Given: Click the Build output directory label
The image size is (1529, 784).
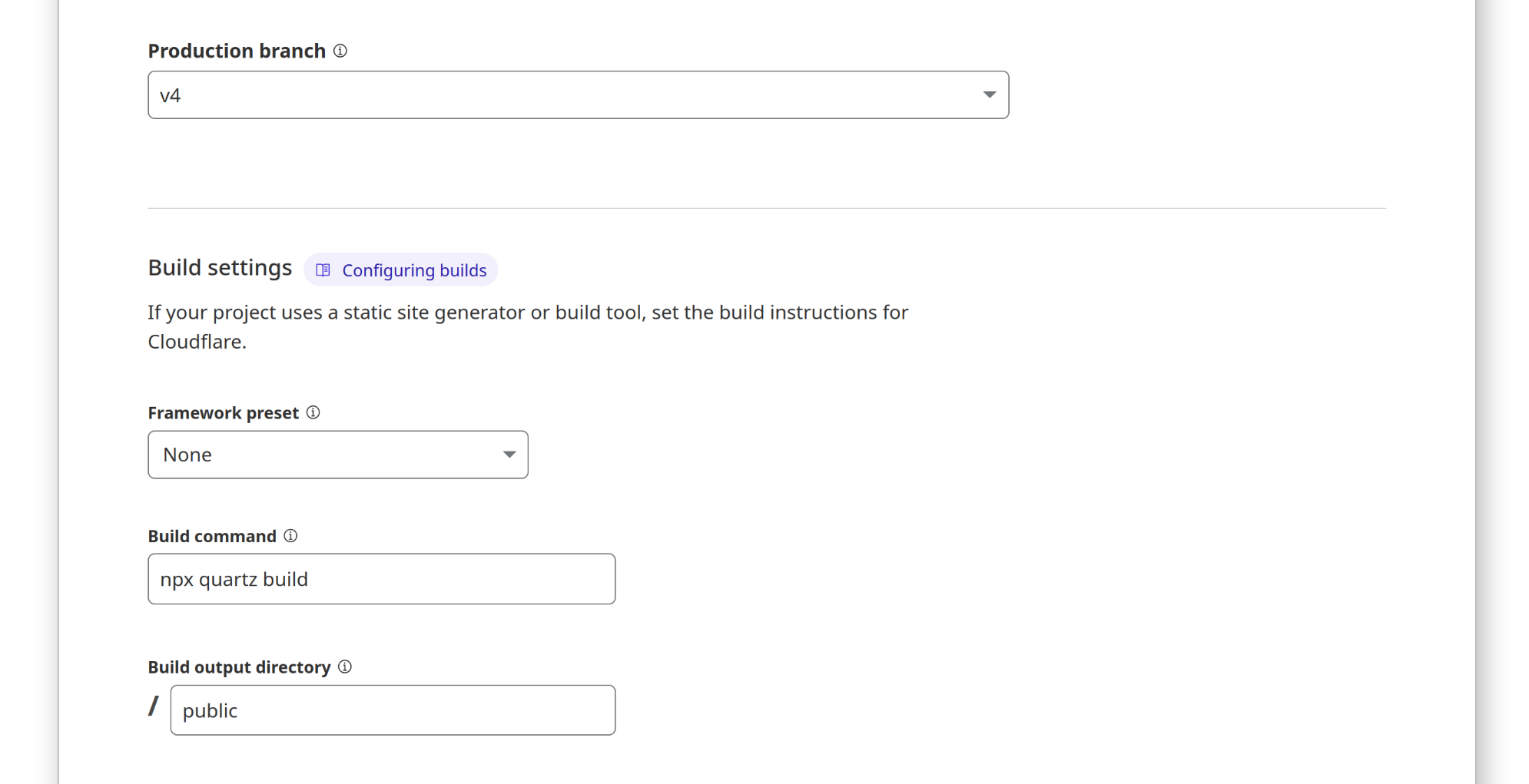Looking at the screenshot, I should 239,667.
